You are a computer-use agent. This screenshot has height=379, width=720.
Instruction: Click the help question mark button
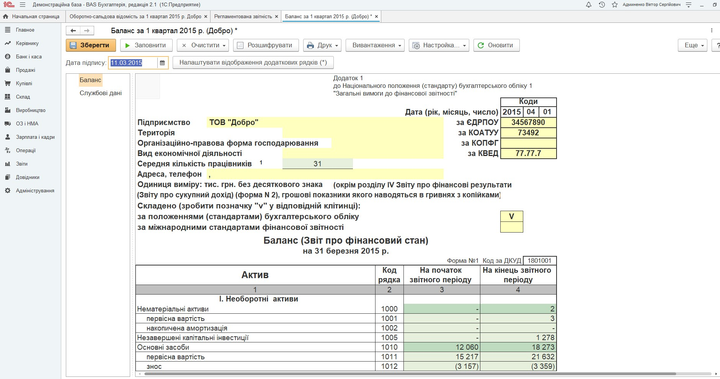point(716,45)
